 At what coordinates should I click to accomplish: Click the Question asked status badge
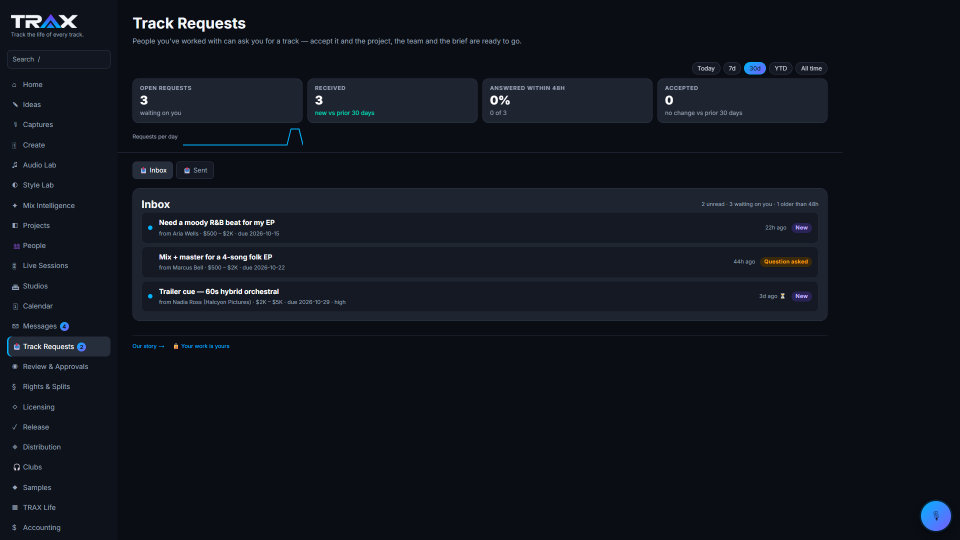pos(786,261)
